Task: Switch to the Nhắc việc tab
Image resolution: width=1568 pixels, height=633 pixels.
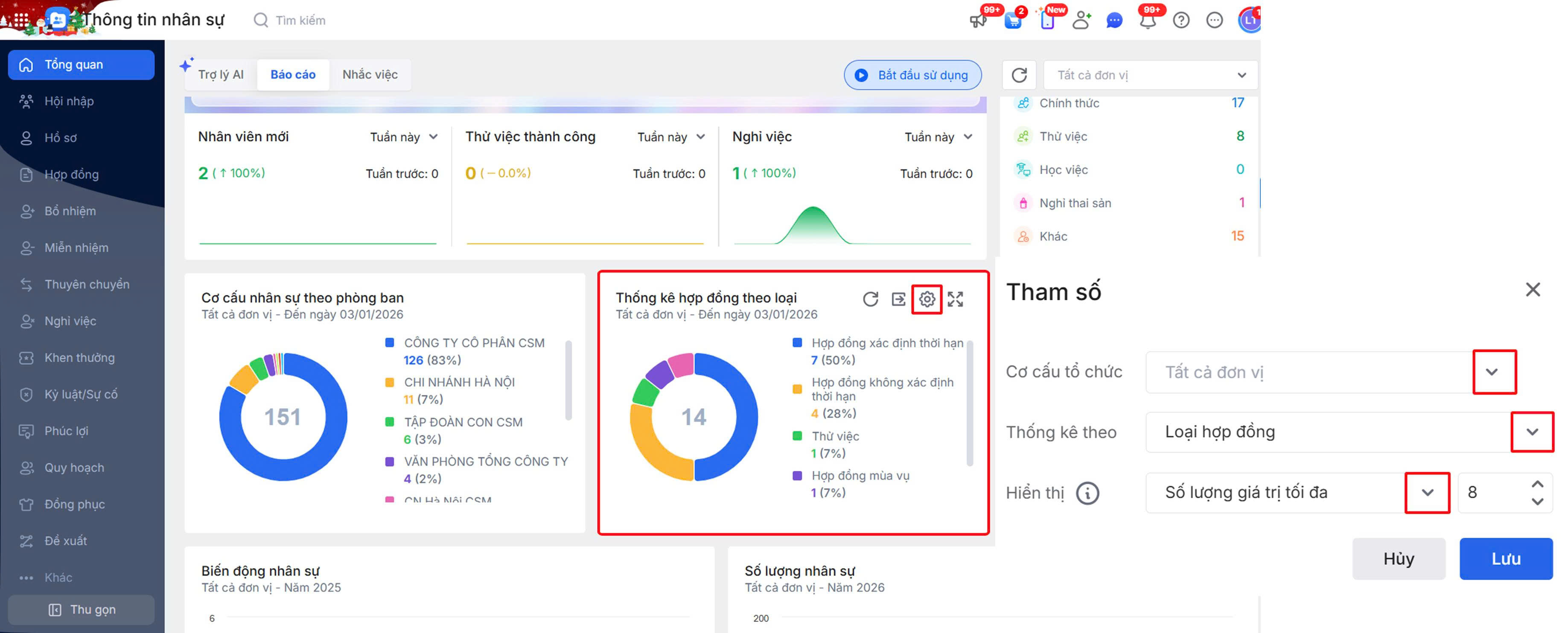Action: (x=370, y=75)
